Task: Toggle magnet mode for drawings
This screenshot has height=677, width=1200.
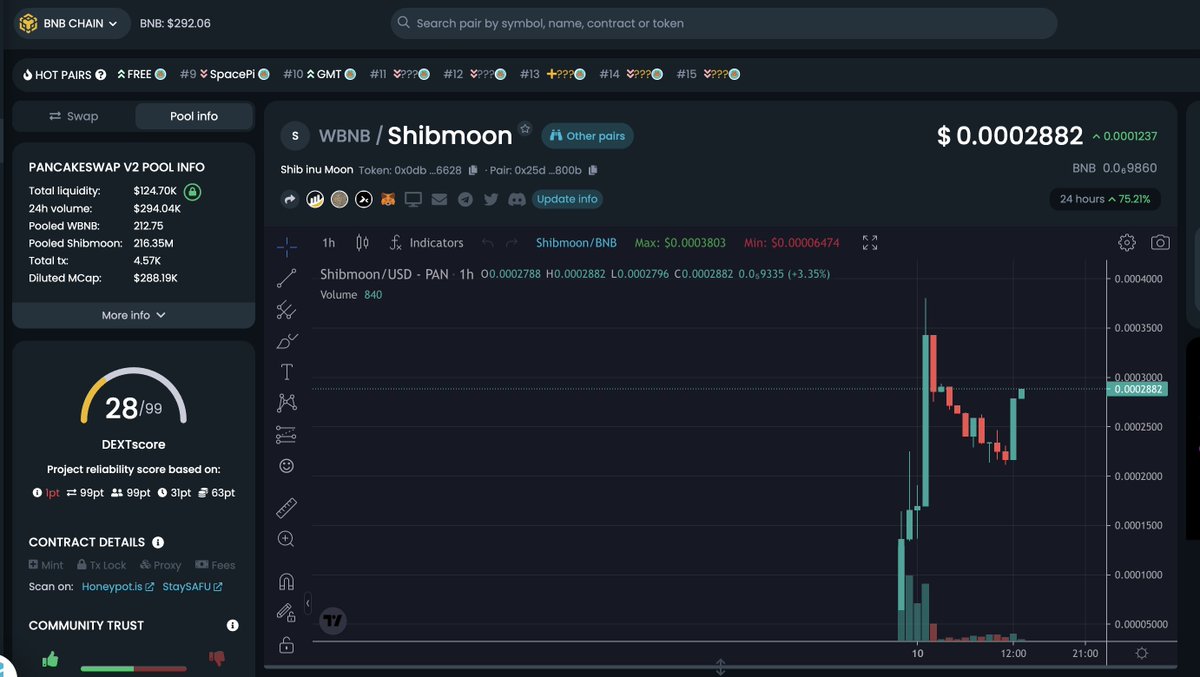Action: [286, 581]
